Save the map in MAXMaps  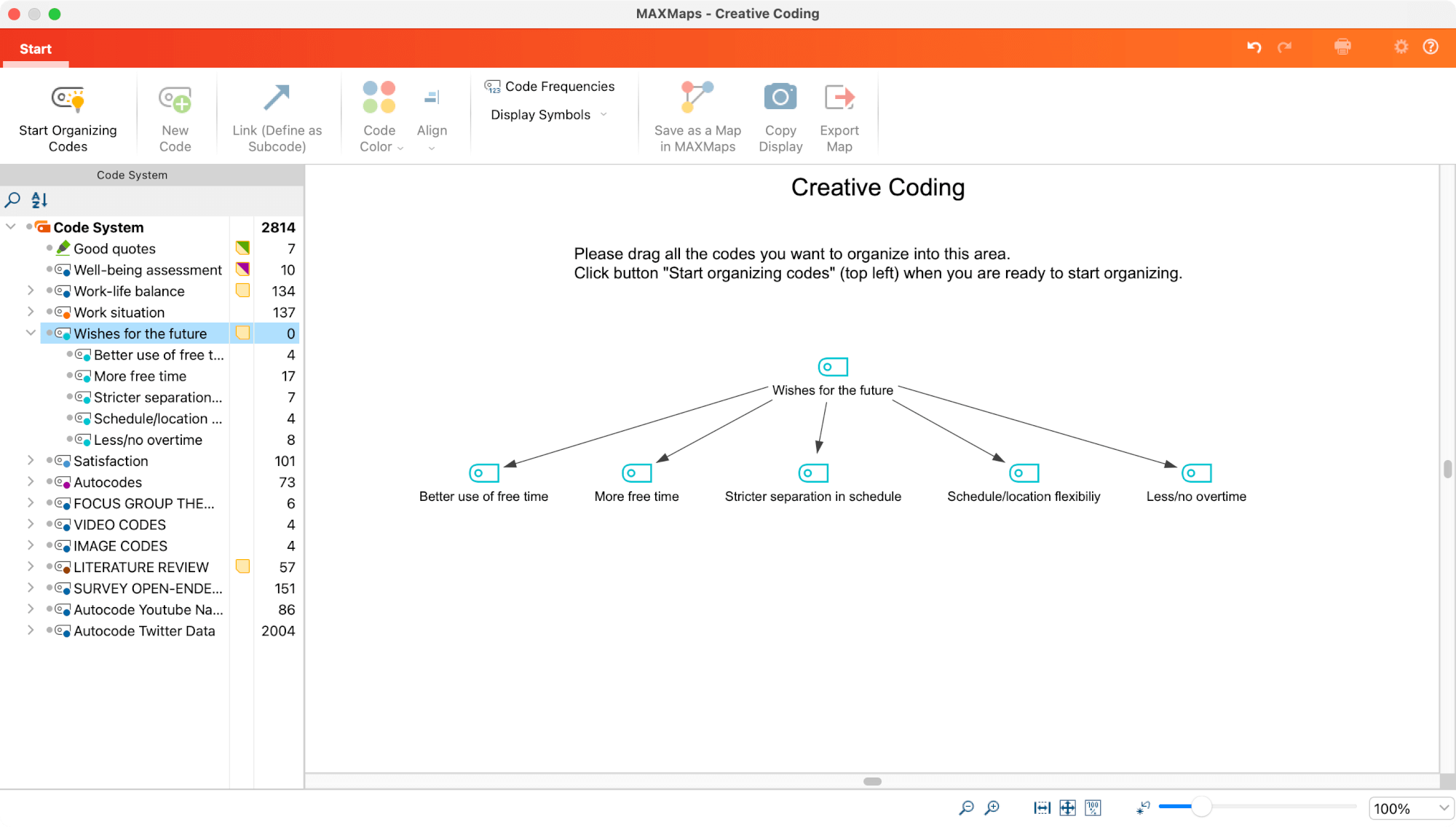[x=697, y=116]
